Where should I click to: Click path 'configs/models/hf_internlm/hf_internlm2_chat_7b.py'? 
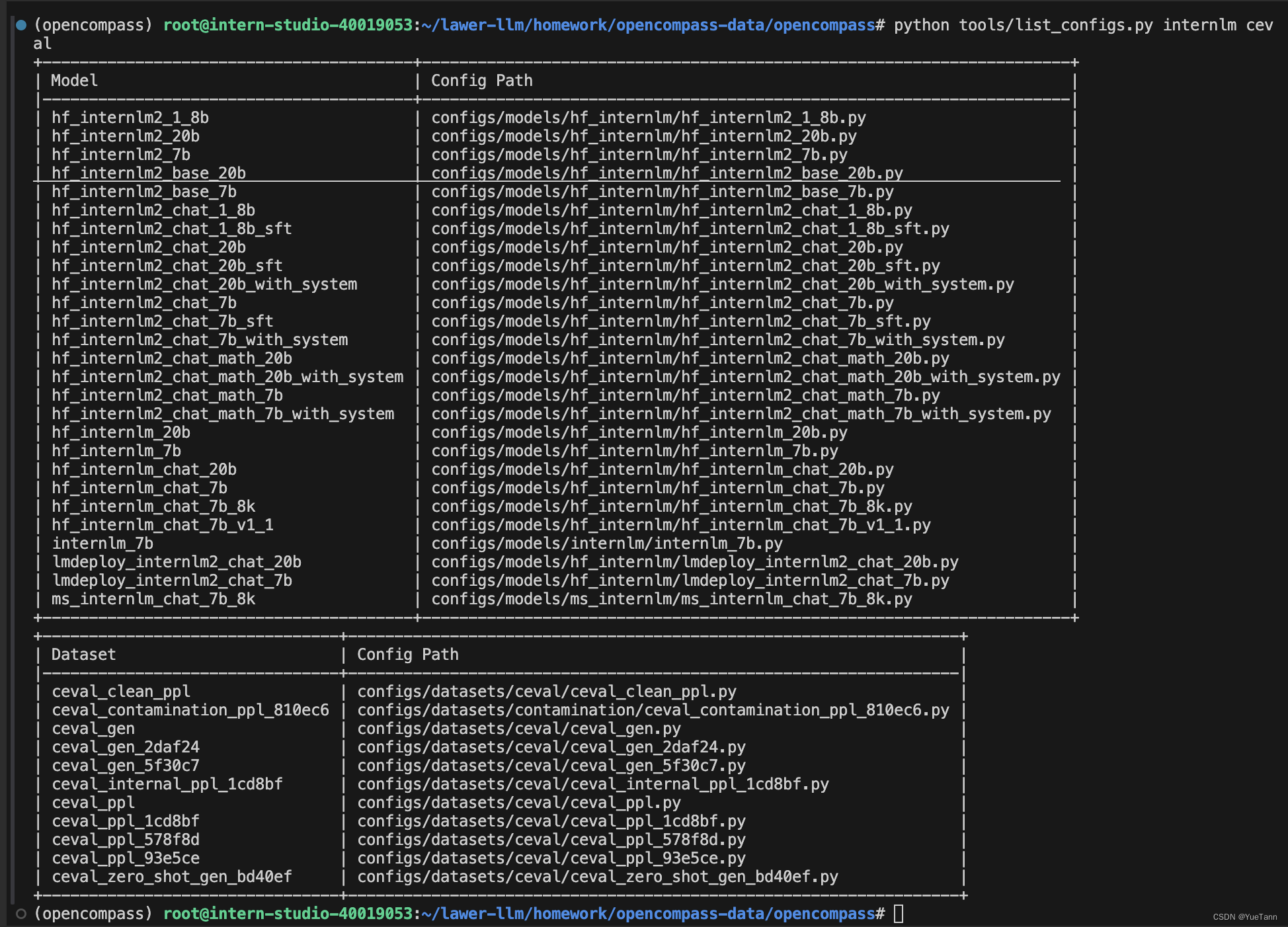coord(663,303)
